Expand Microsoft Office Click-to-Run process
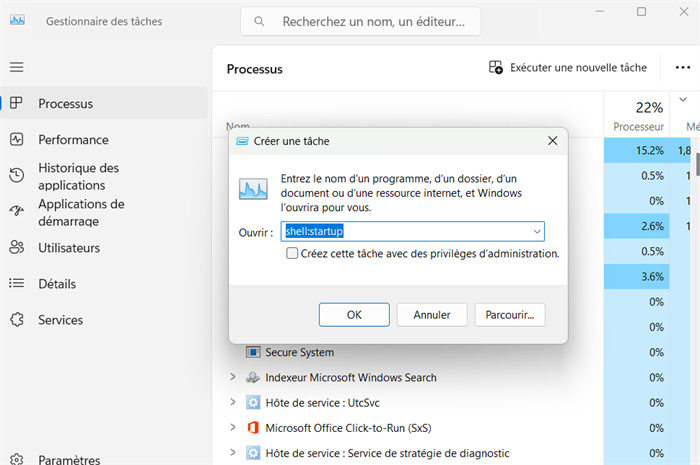700x465 pixels. click(x=233, y=428)
